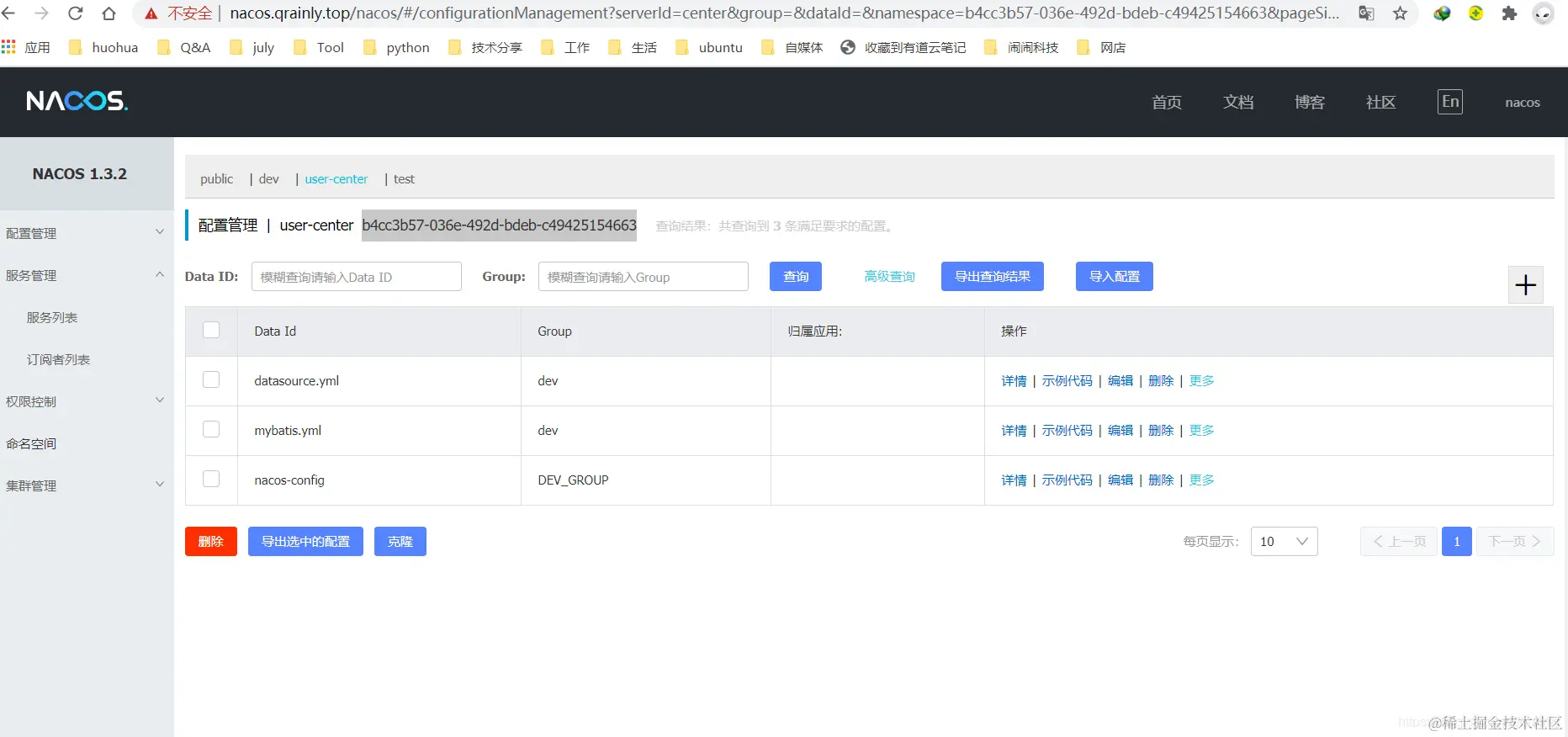
Task: Open the python bookmark folder
Action: point(396,47)
